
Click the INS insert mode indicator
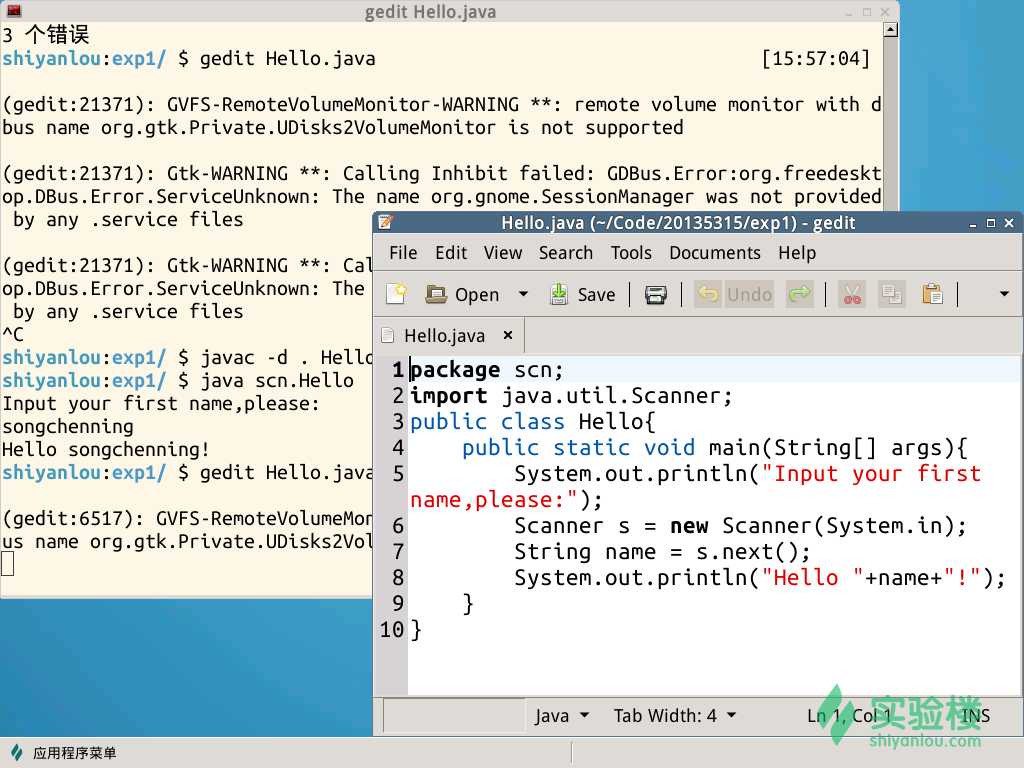975,716
